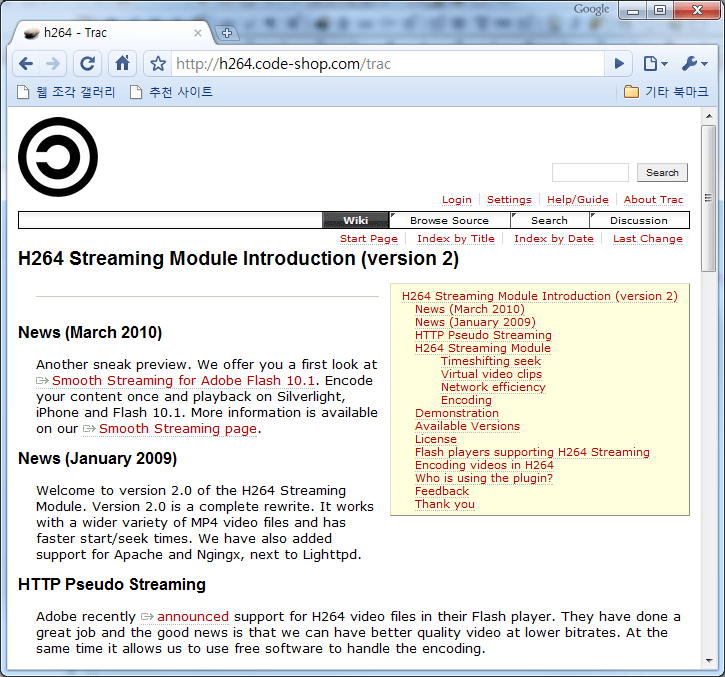The height and width of the screenshot is (677, 725).
Task: Reload the page with the refresh icon
Action: 87,63
